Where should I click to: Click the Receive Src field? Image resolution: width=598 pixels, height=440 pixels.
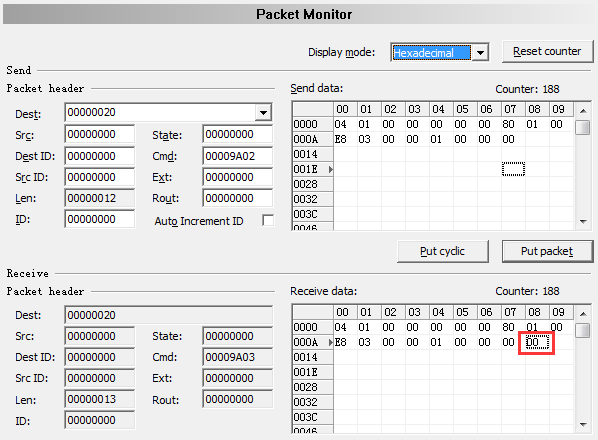click(x=100, y=336)
